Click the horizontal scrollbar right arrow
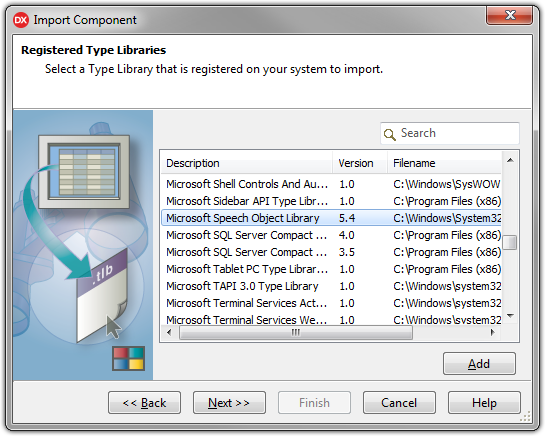The height and width of the screenshot is (436, 545). pos(492,332)
